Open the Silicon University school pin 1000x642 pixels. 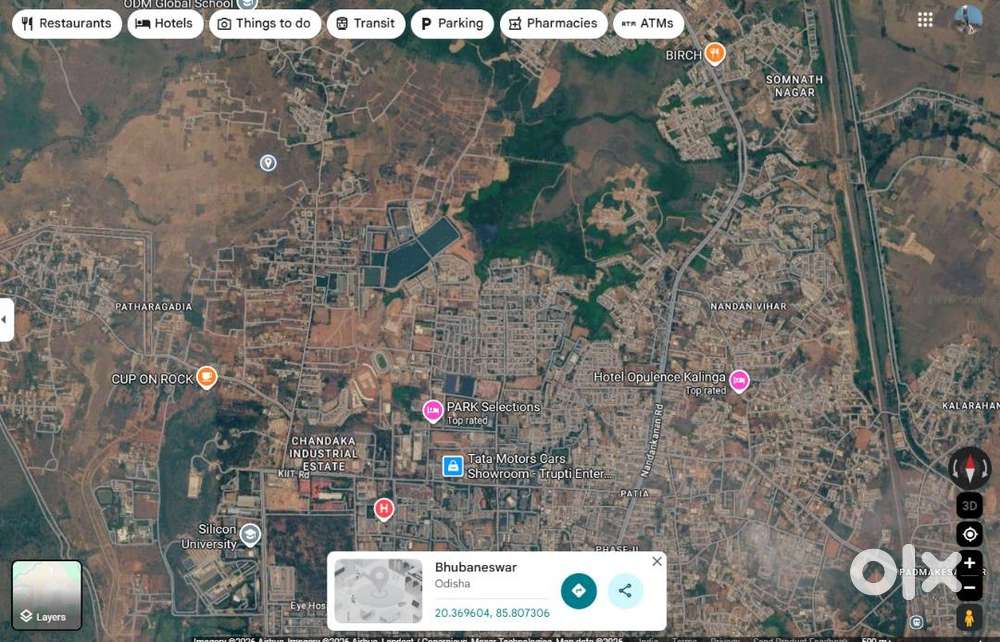[251, 534]
